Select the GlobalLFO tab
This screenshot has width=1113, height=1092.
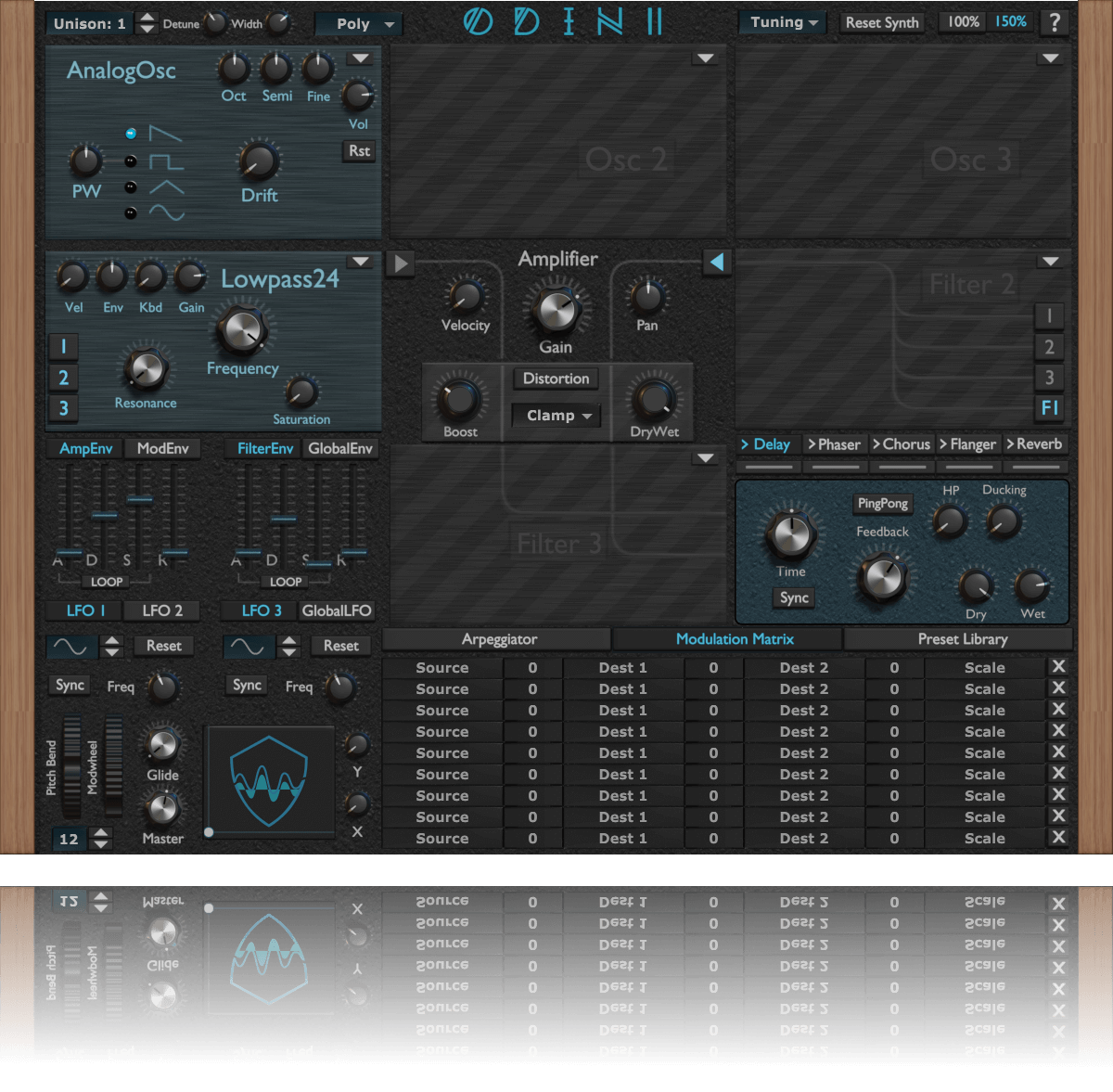pyautogui.click(x=337, y=610)
